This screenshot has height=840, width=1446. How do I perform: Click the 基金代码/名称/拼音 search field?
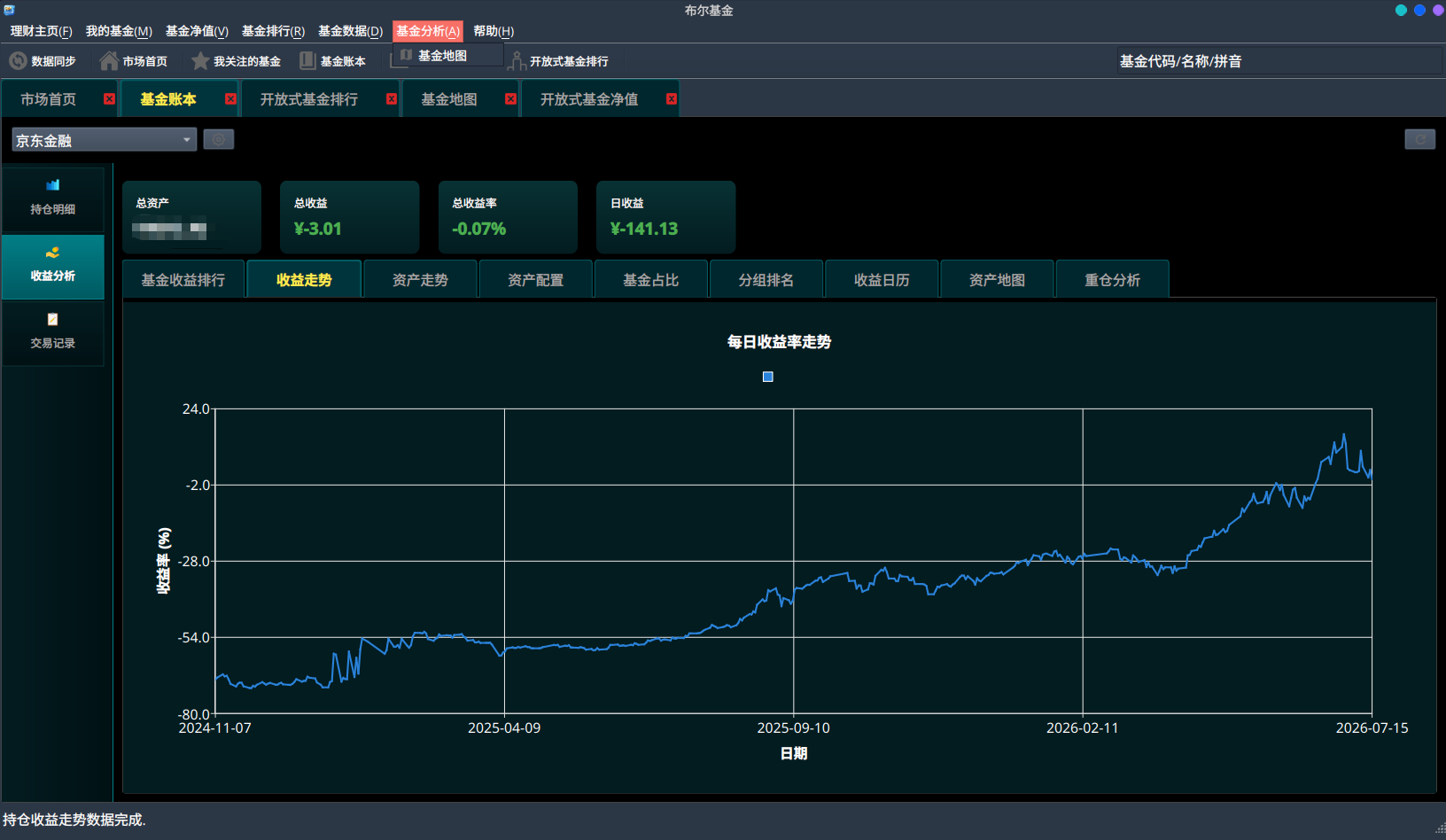click(x=1279, y=61)
